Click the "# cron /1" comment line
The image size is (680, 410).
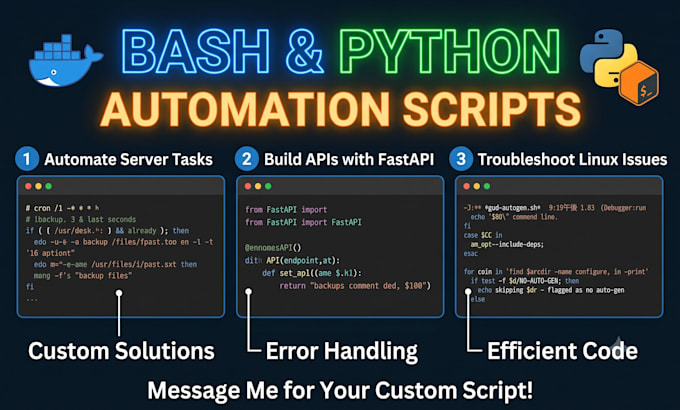[62, 208]
